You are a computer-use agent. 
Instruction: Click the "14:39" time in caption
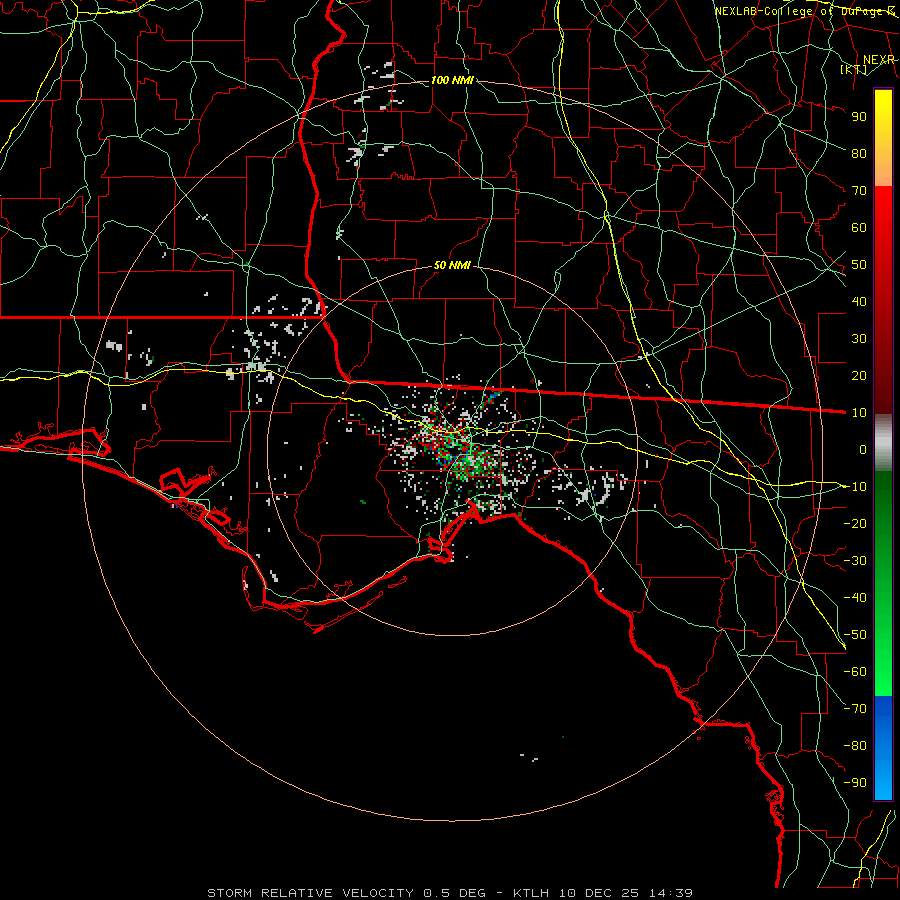(x=670, y=893)
